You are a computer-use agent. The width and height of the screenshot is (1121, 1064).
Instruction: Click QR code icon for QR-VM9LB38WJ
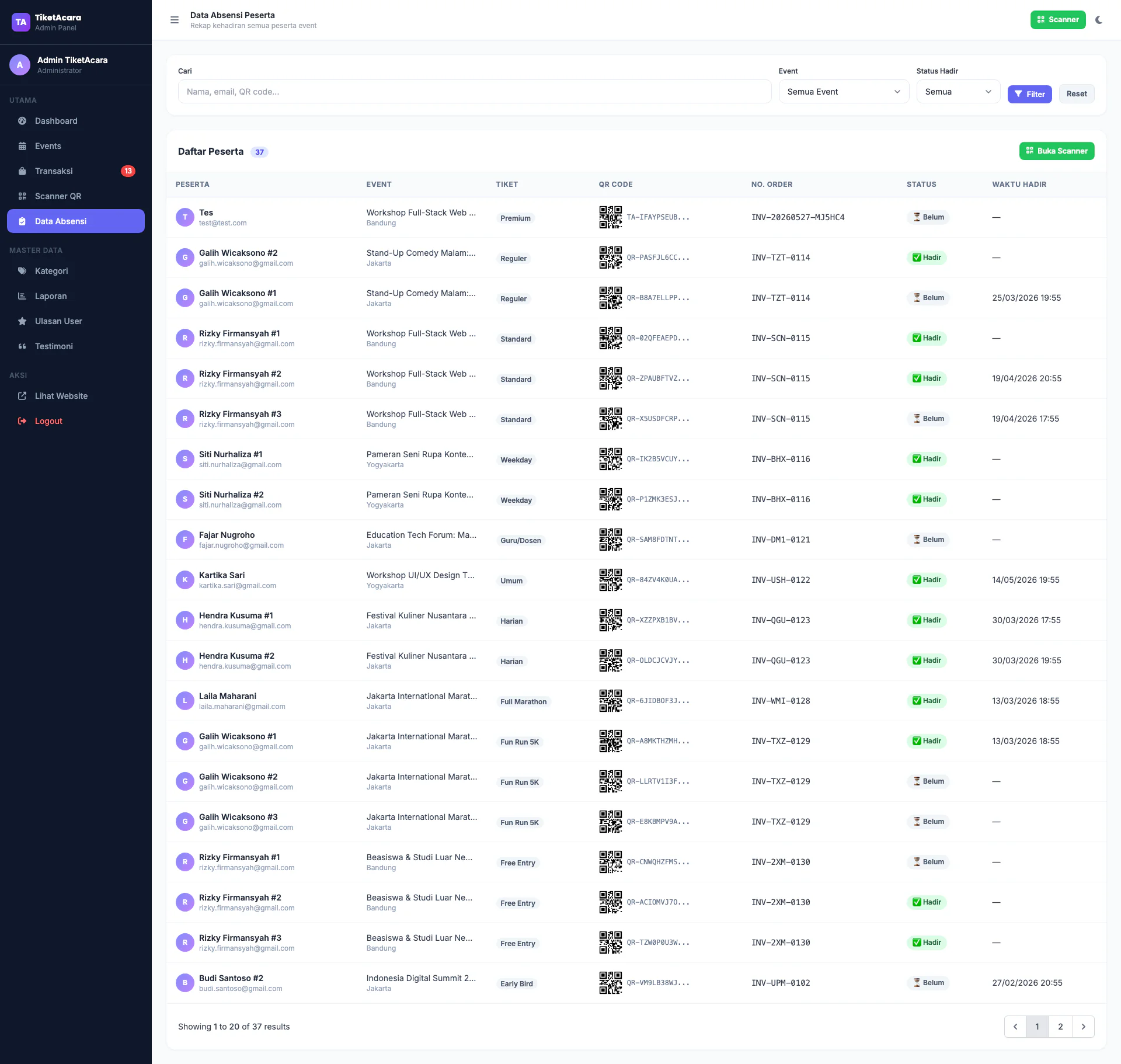610,983
